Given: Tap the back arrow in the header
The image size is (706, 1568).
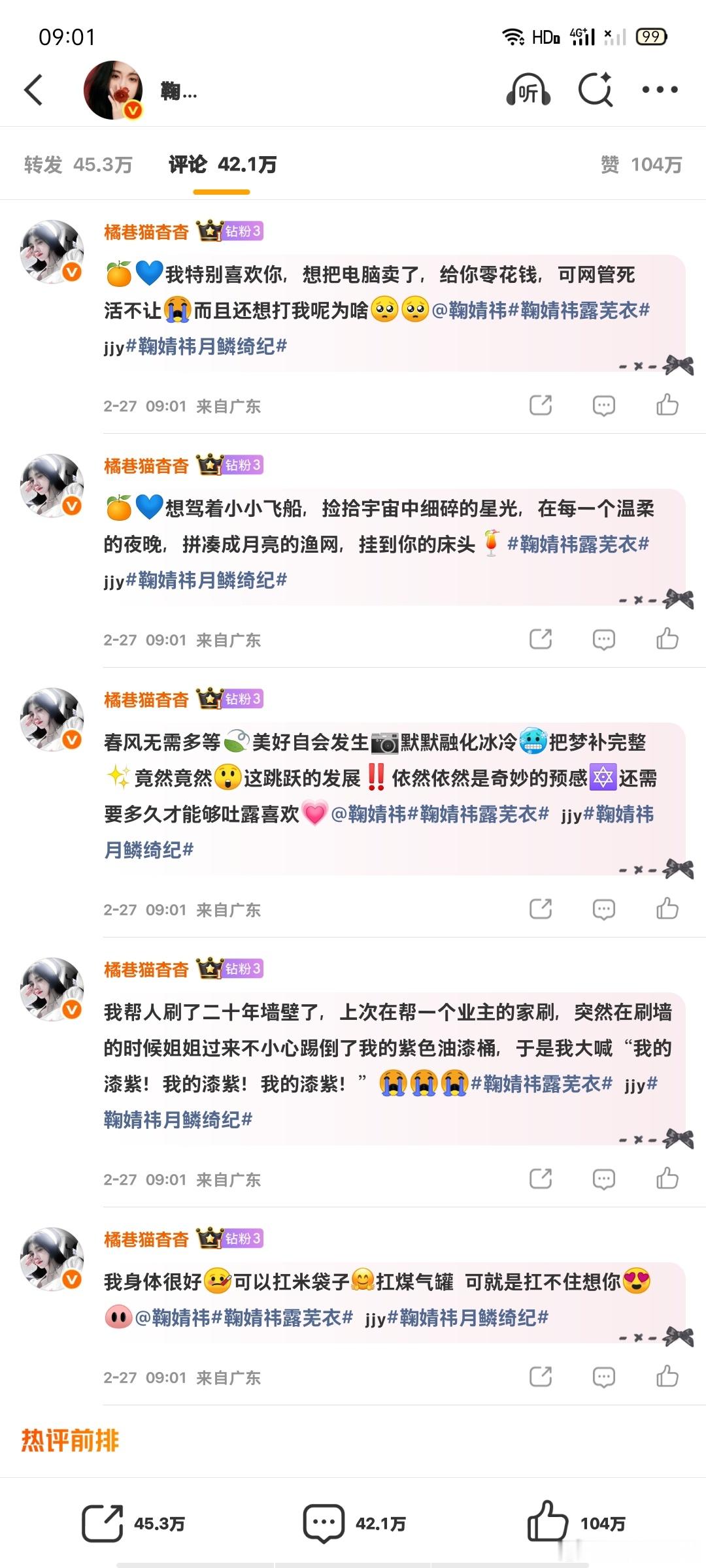Looking at the screenshot, I should tap(34, 90).
